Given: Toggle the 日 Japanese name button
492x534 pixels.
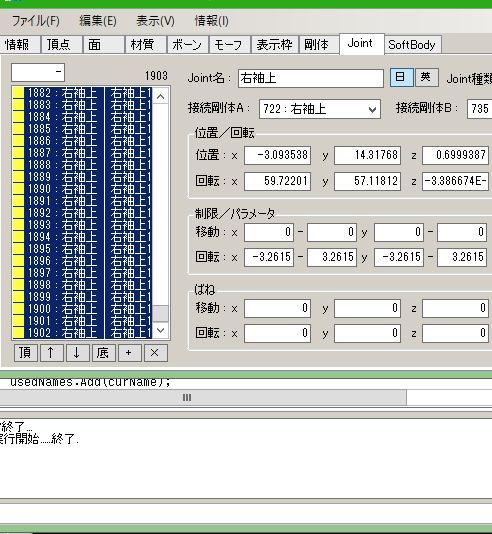Looking at the screenshot, I should click(401, 77).
